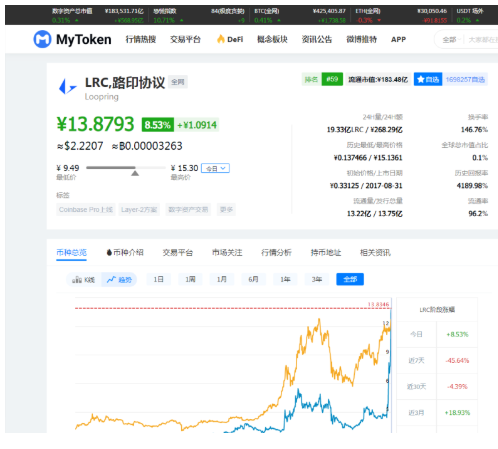Click the star icon on 自选 button
498x449 pixels.
point(421,79)
